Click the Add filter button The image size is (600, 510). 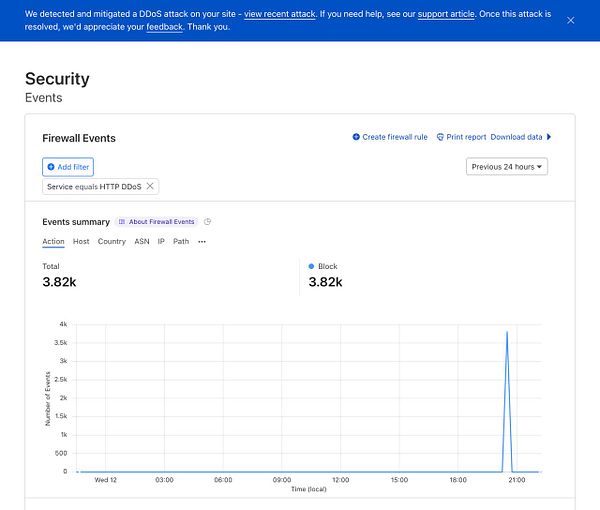(x=68, y=166)
